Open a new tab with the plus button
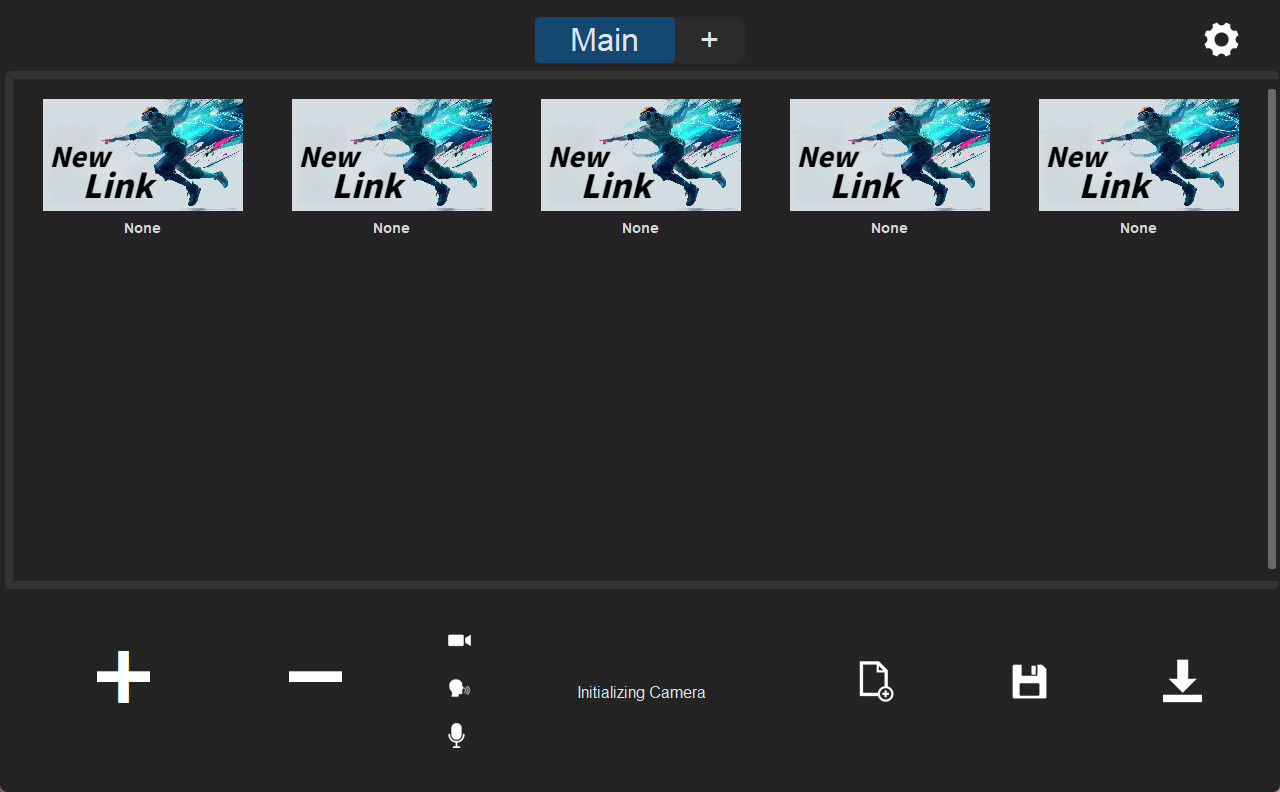 click(x=709, y=40)
